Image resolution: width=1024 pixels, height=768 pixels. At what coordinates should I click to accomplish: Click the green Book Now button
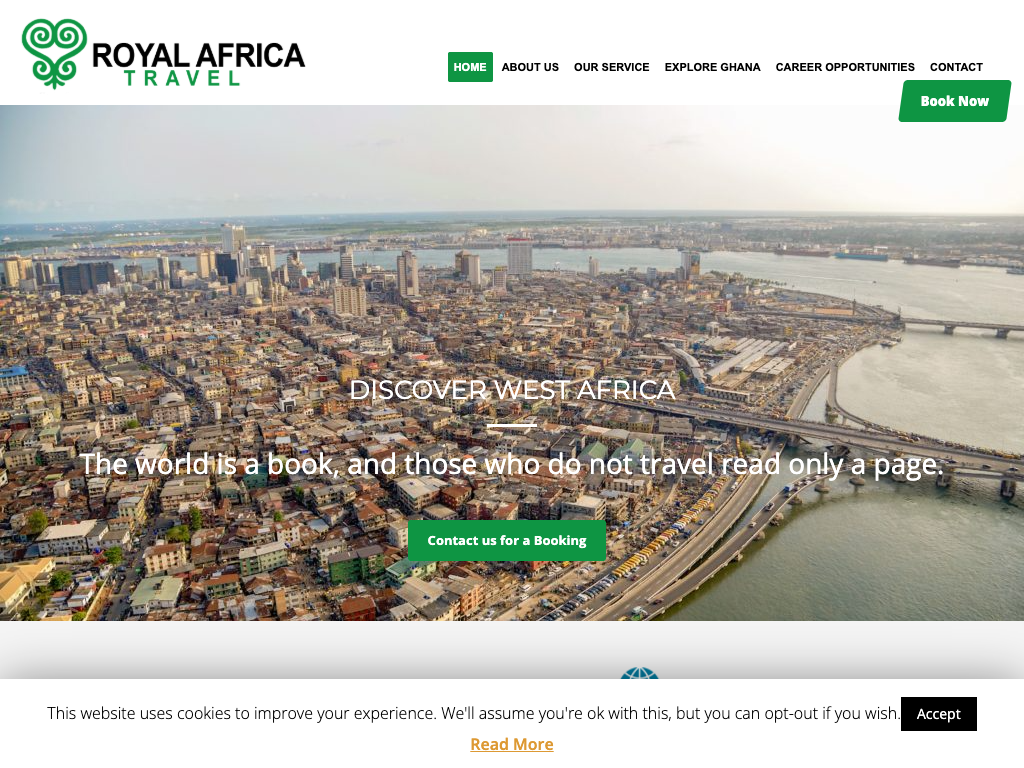(x=955, y=101)
